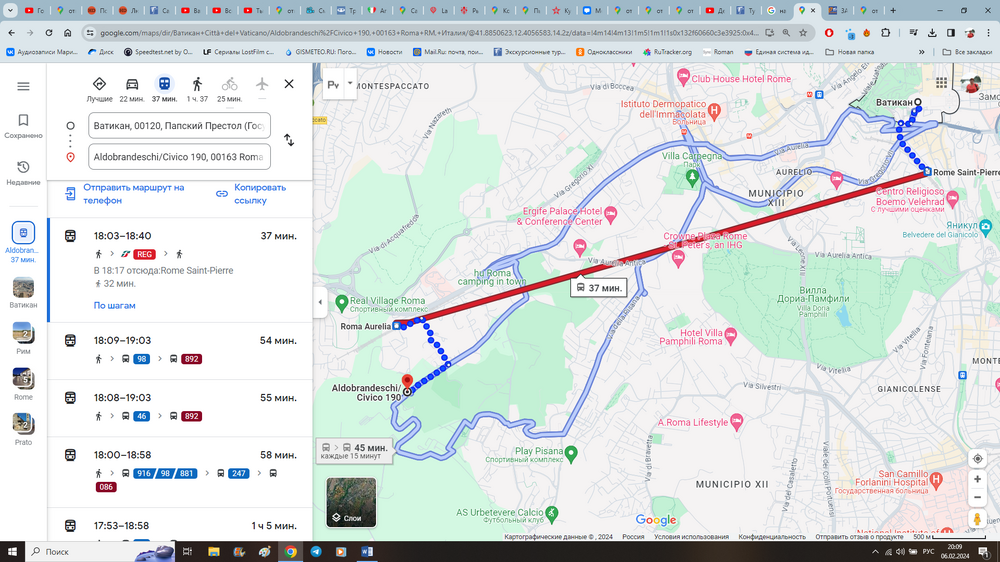Open browser extensions puzzle icon
This screenshot has height=562, width=1000.
885,33
